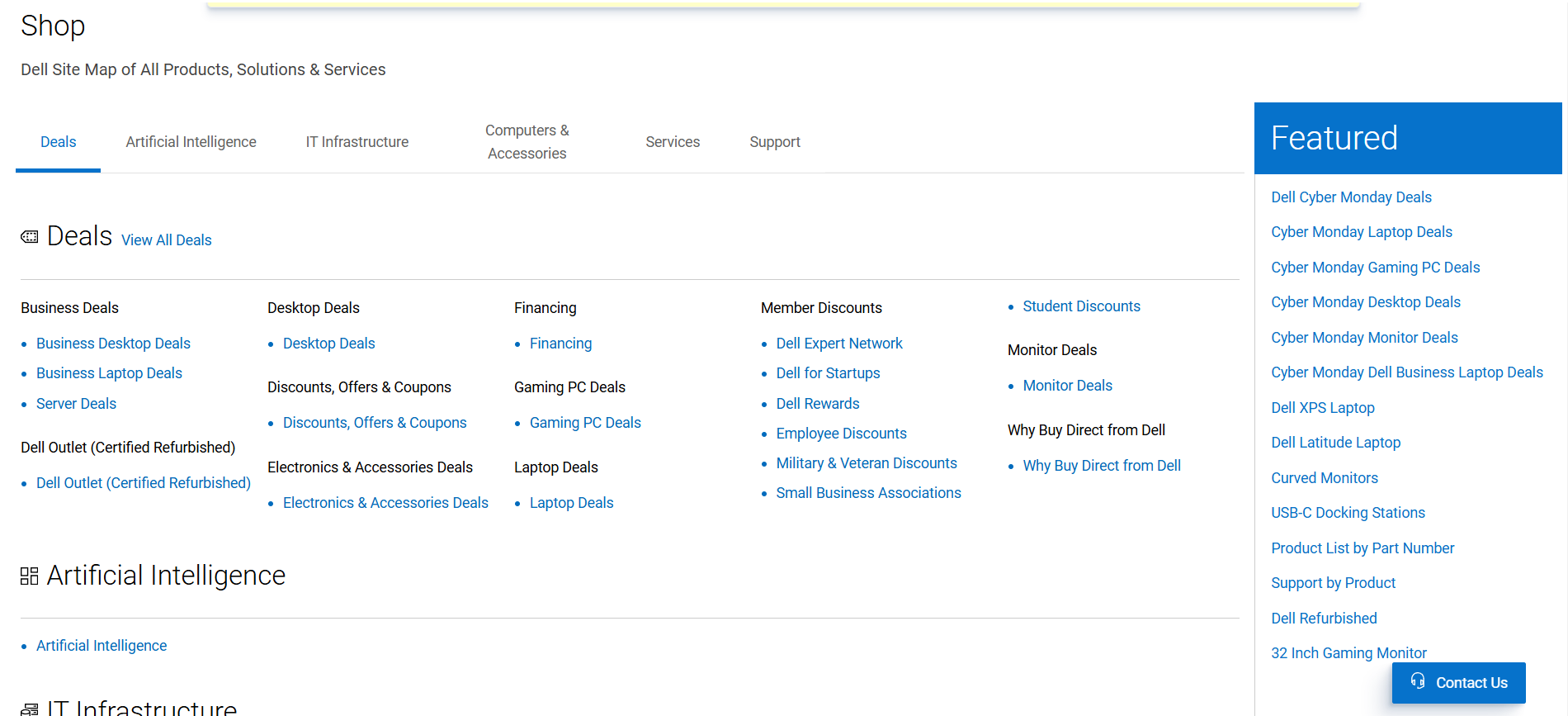Click the Financing link

[560, 344]
